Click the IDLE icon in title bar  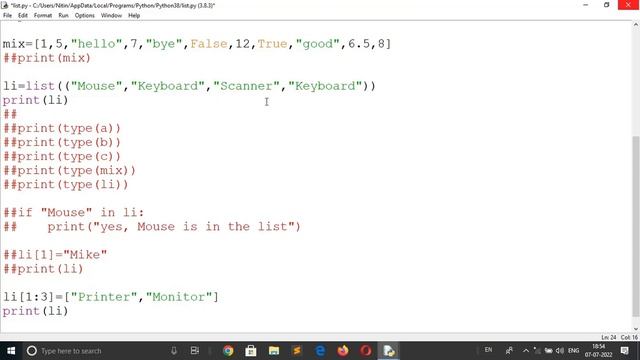[x=4, y=5]
